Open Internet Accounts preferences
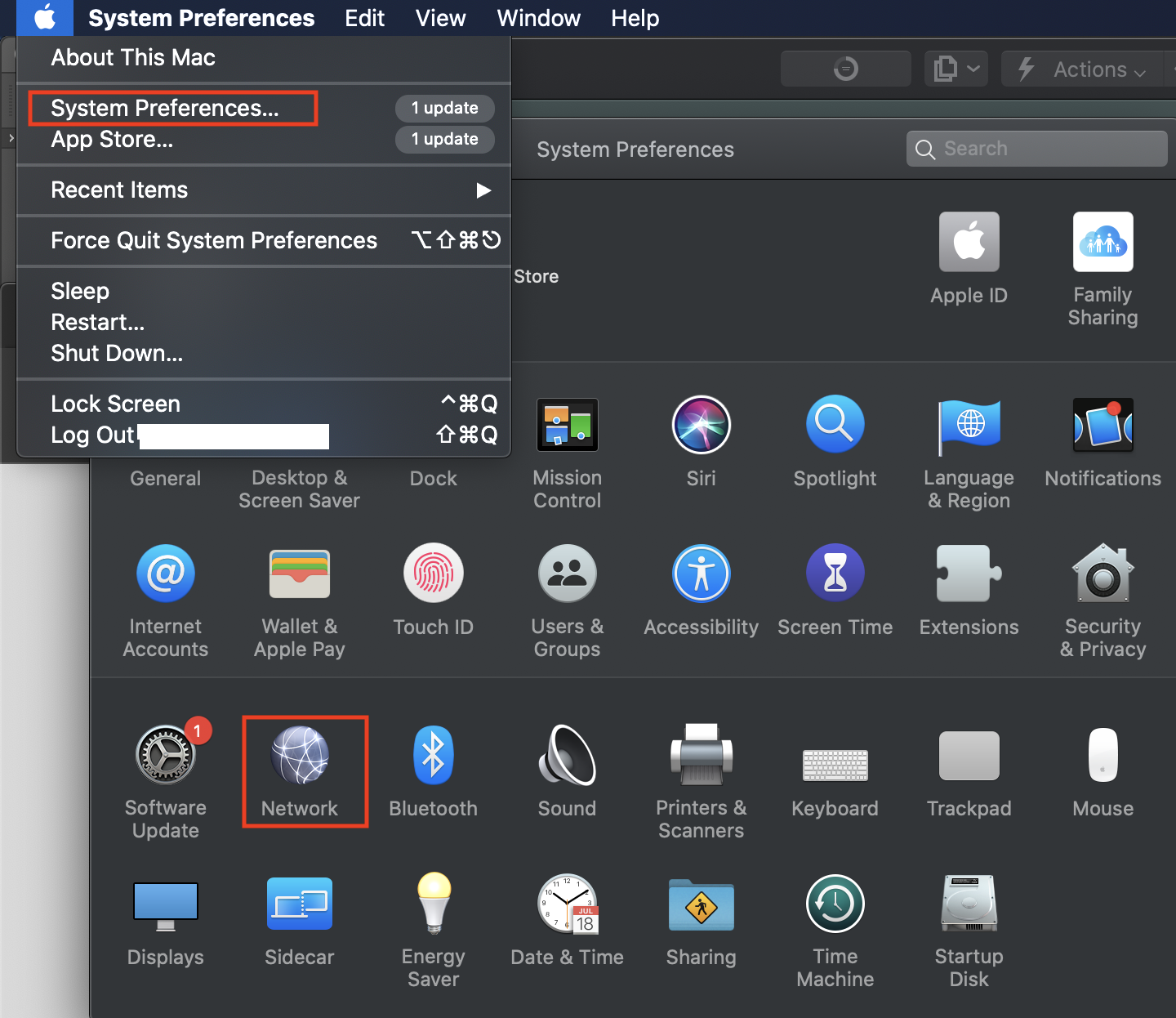 [166, 602]
